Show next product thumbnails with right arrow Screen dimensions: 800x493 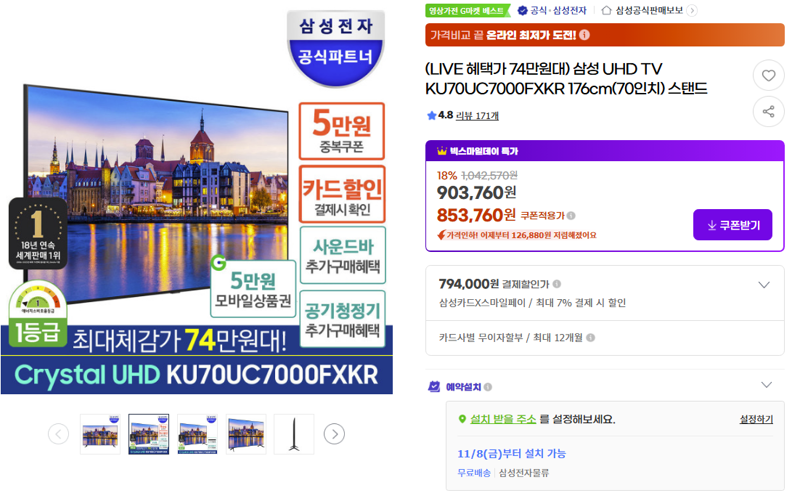(334, 434)
